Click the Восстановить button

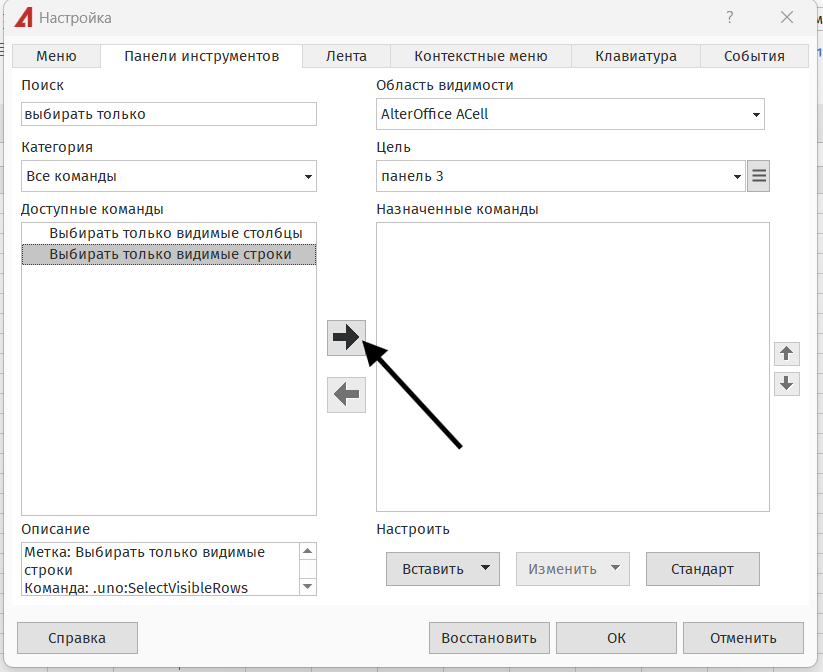[489, 638]
